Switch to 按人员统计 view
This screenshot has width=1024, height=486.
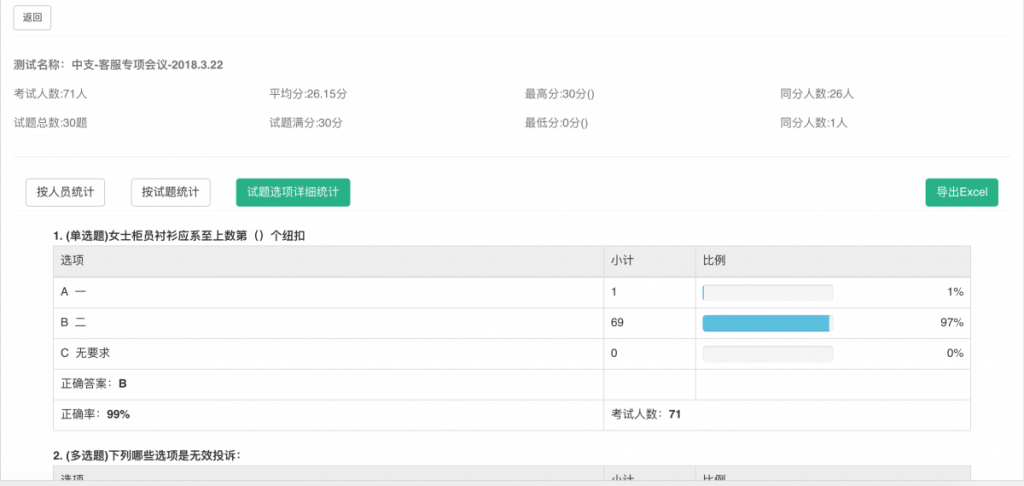(x=65, y=193)
